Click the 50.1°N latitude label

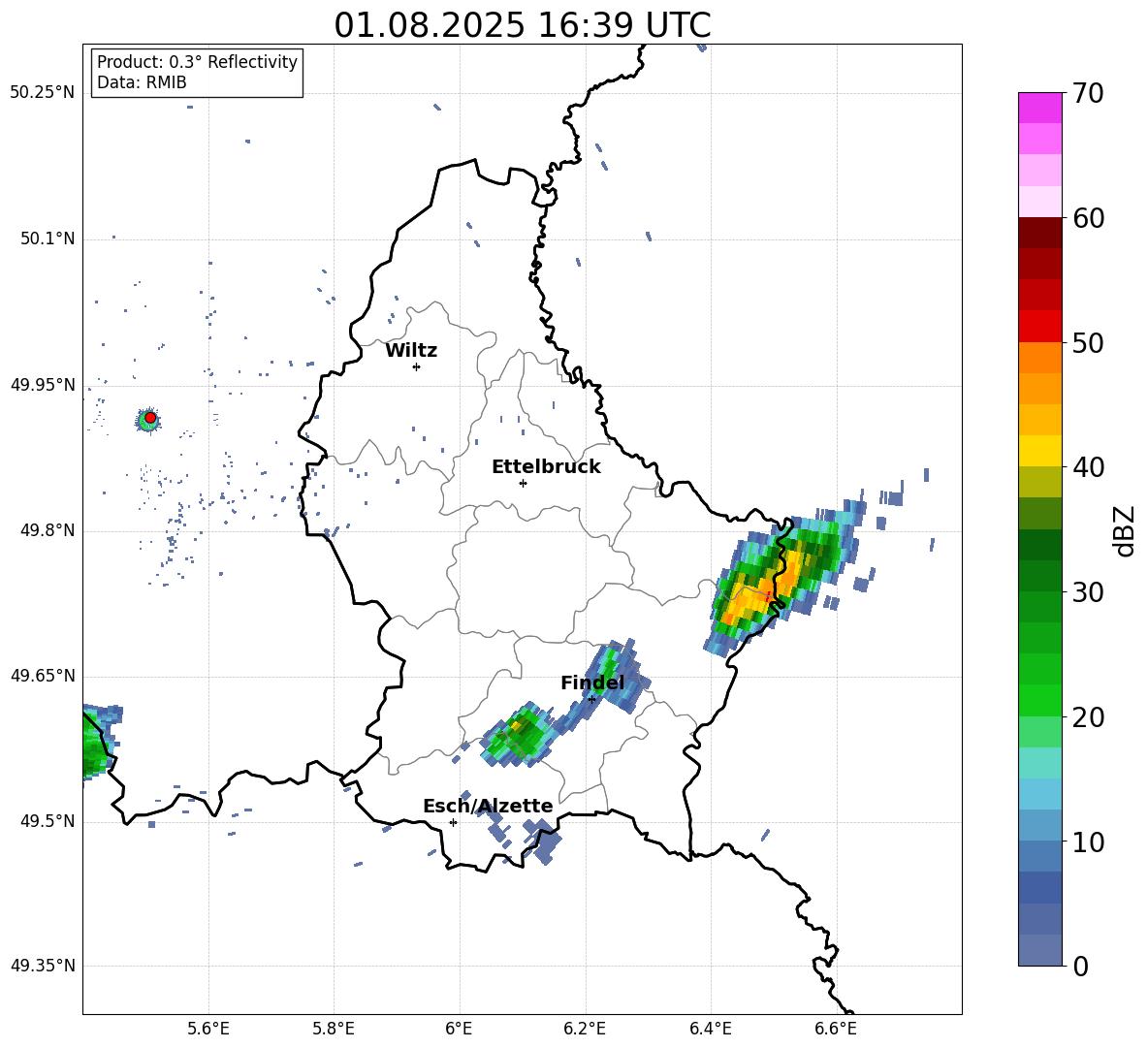(x=48, y=238)
